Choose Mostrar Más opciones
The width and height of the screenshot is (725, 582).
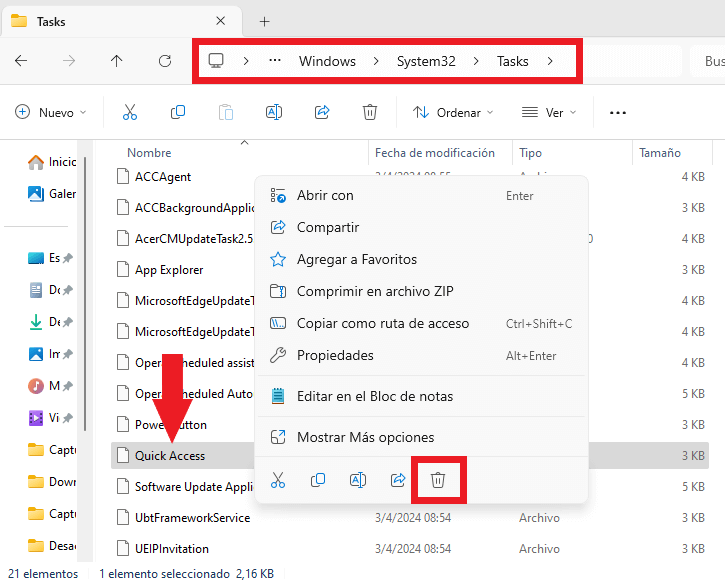tap(421, 437)
